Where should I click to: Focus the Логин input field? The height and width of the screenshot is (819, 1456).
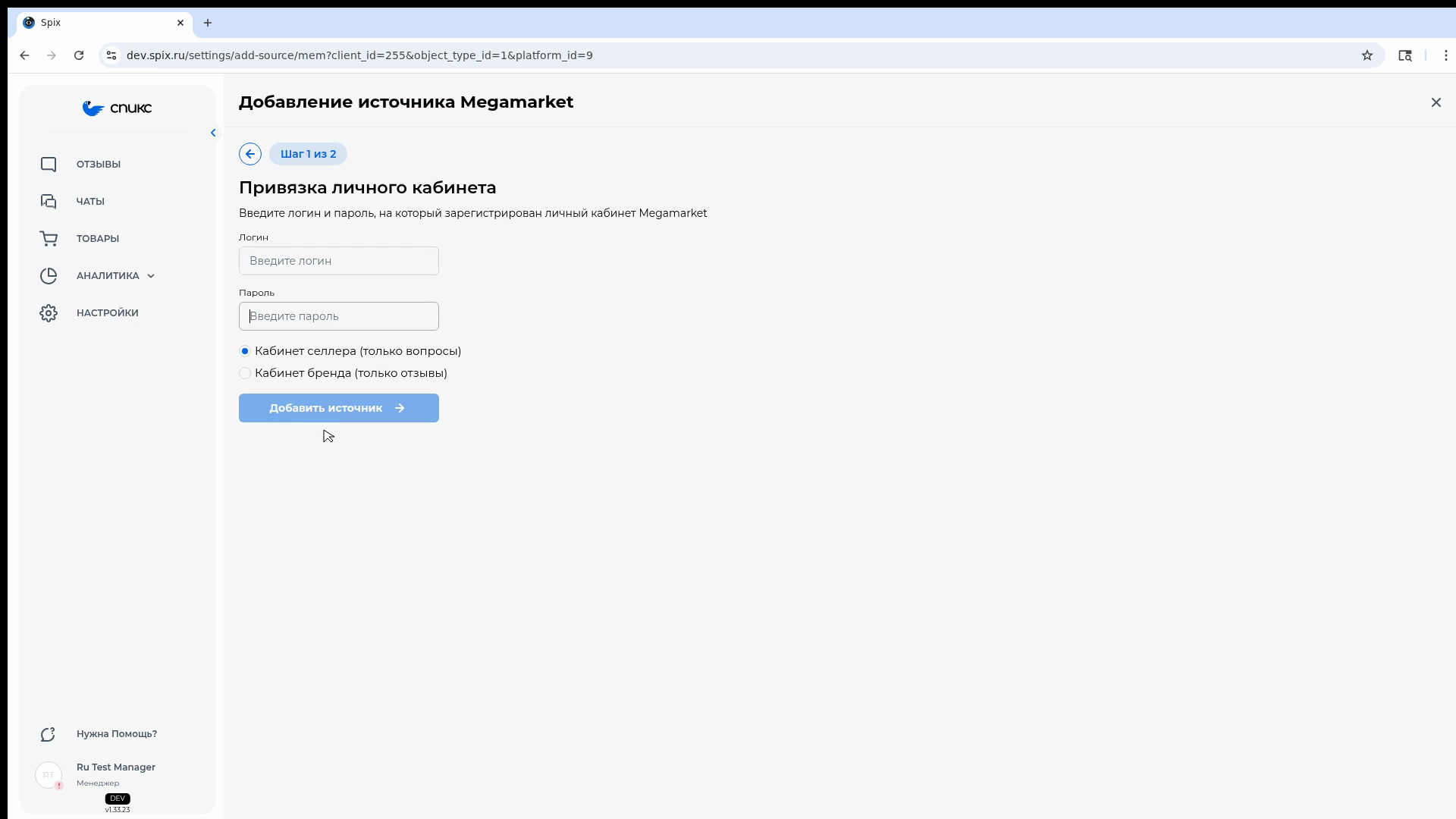tap(339, 261)
